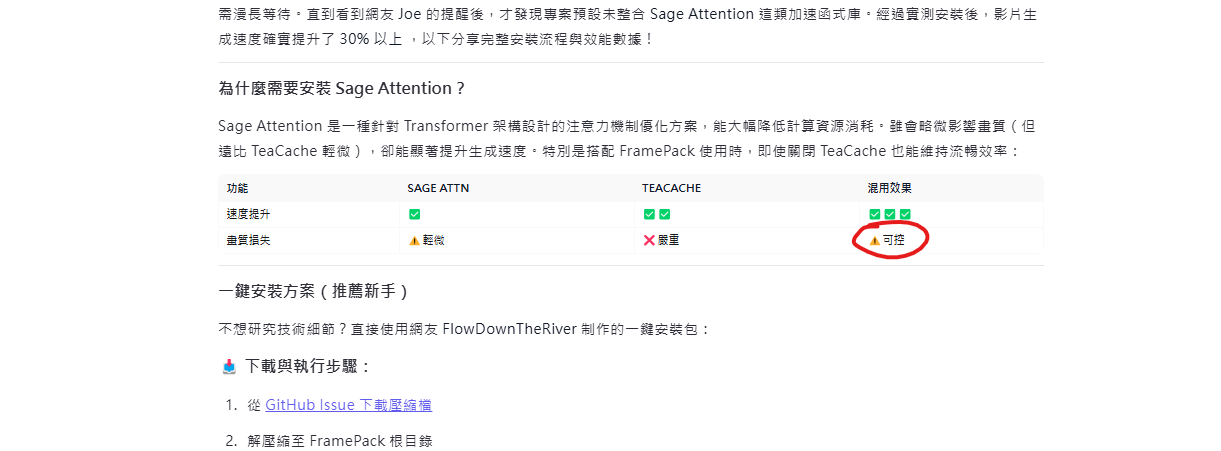The image size is (1221, 451).
Task: Click the middle check in 混用效果 column
Action: [890, 214]
